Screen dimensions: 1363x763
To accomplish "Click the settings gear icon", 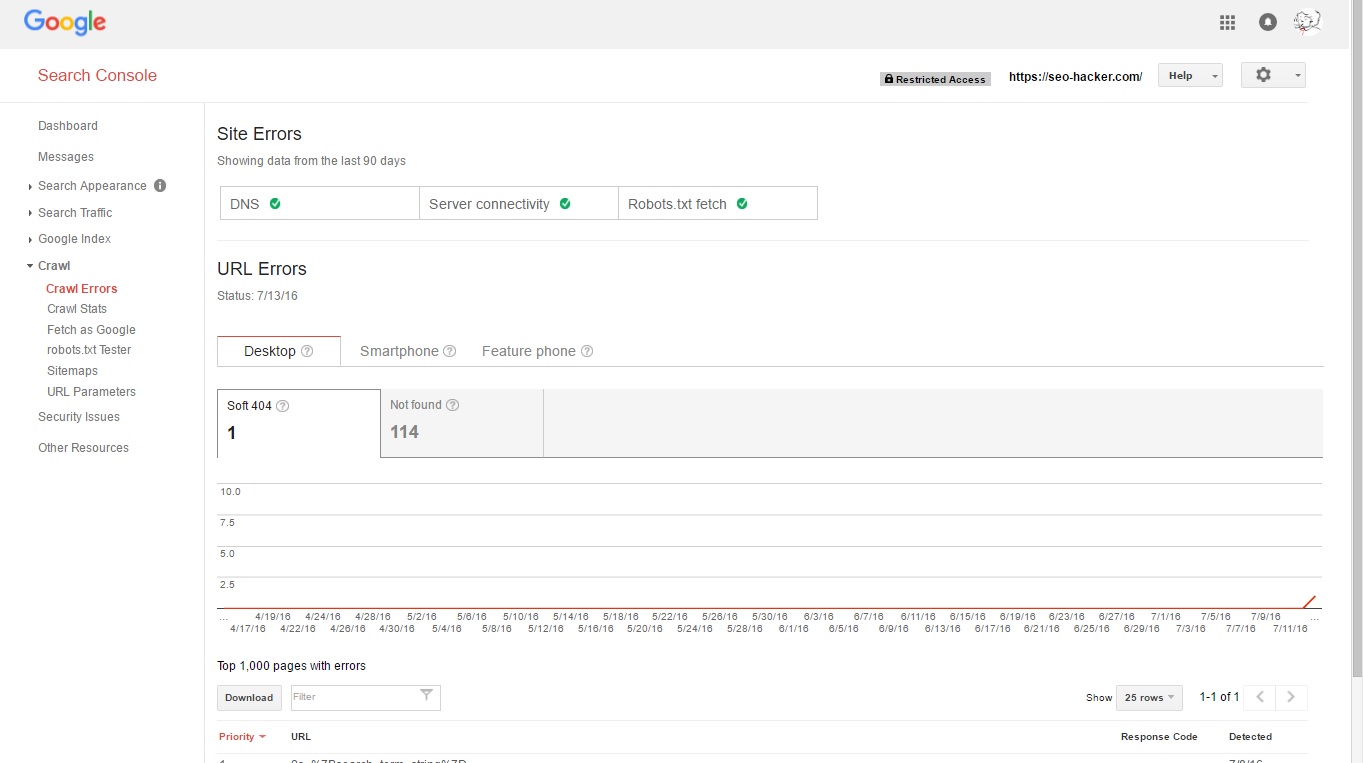I will point(1263,75).
